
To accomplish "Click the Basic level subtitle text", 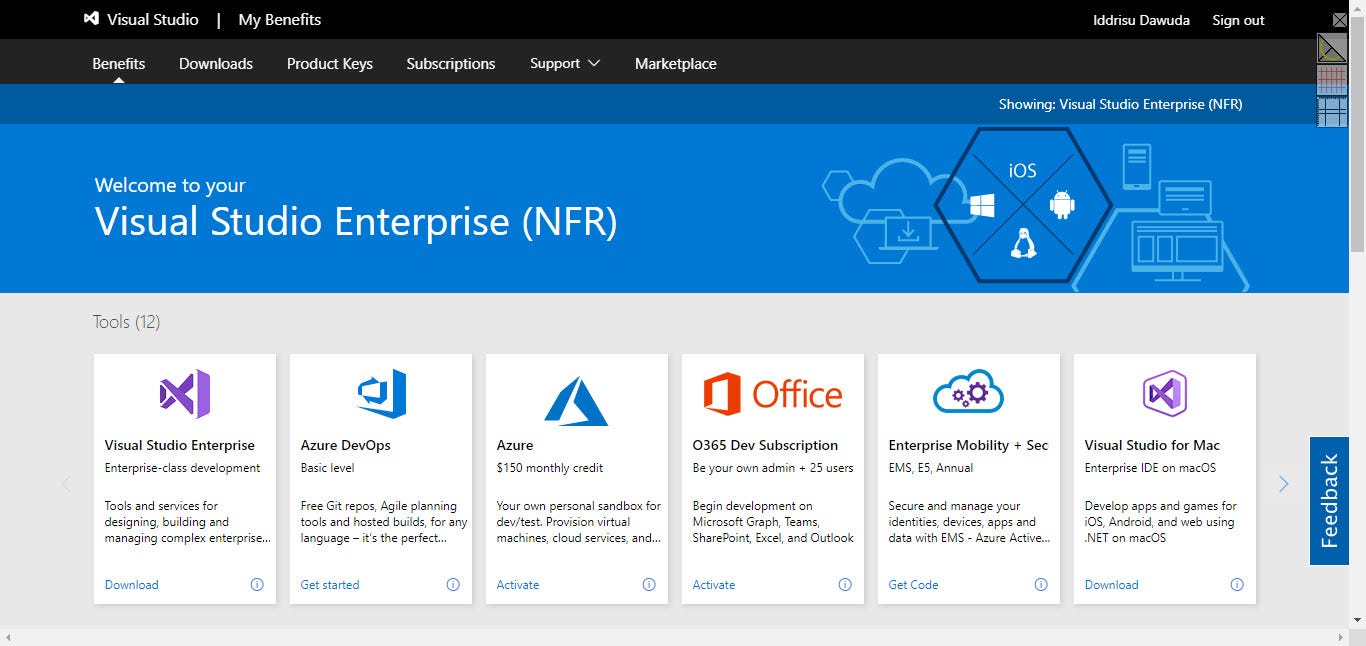I will (328, 468).
